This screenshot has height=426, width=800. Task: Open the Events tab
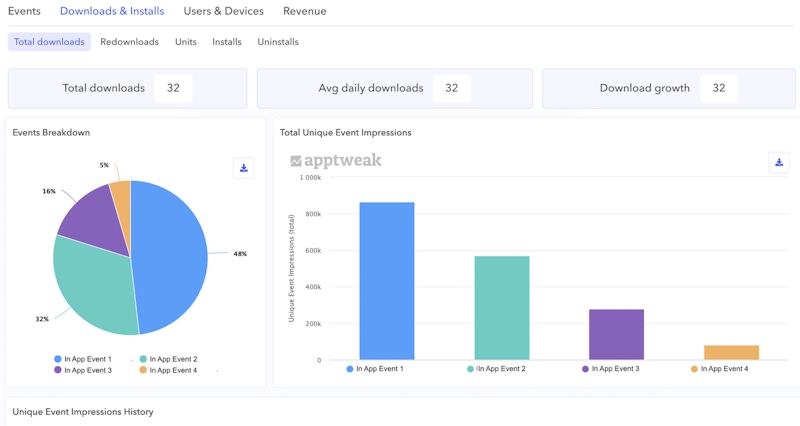coord(24,11)
